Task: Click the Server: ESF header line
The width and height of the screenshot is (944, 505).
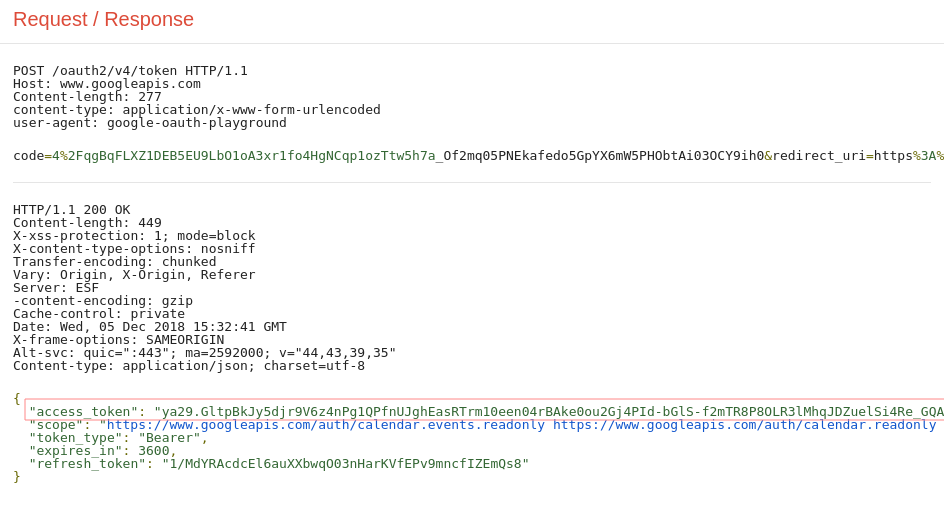Action: tap(56, 288)
